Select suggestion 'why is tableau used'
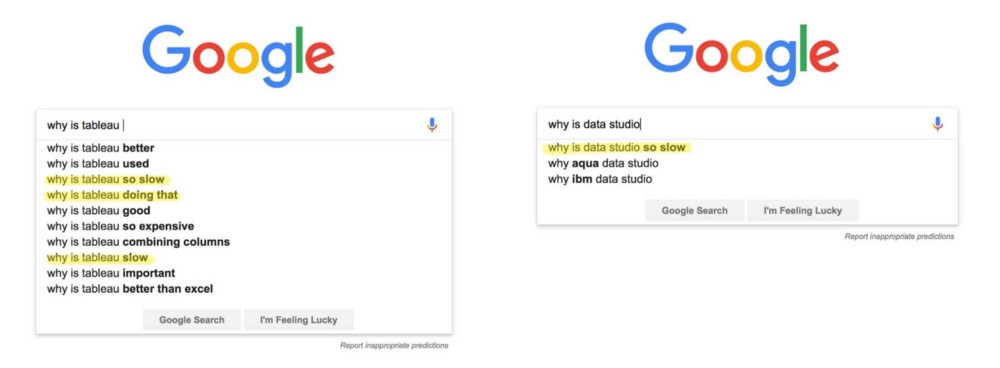 click(x=98, y=164)
